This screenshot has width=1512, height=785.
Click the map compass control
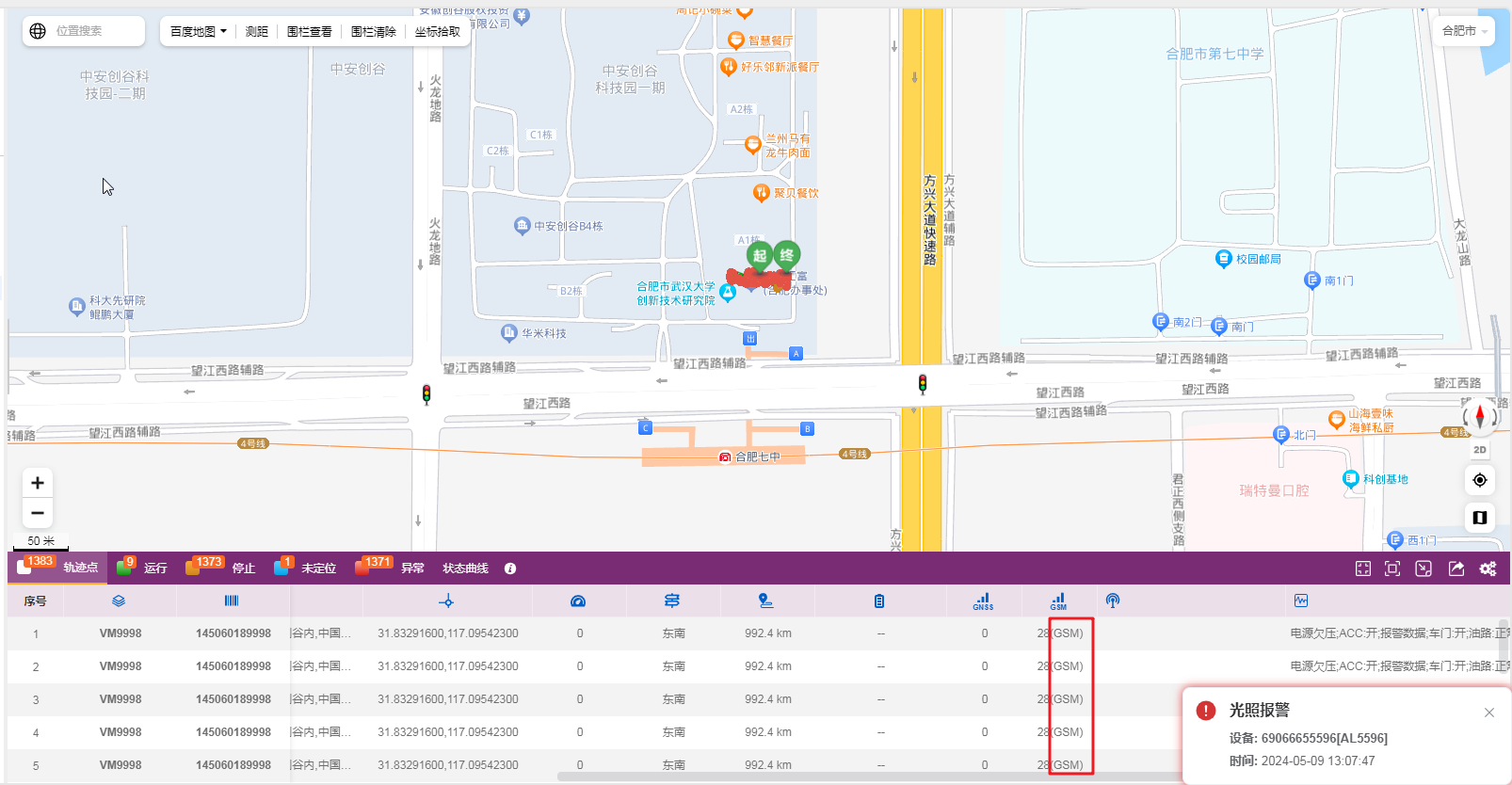1479,416
